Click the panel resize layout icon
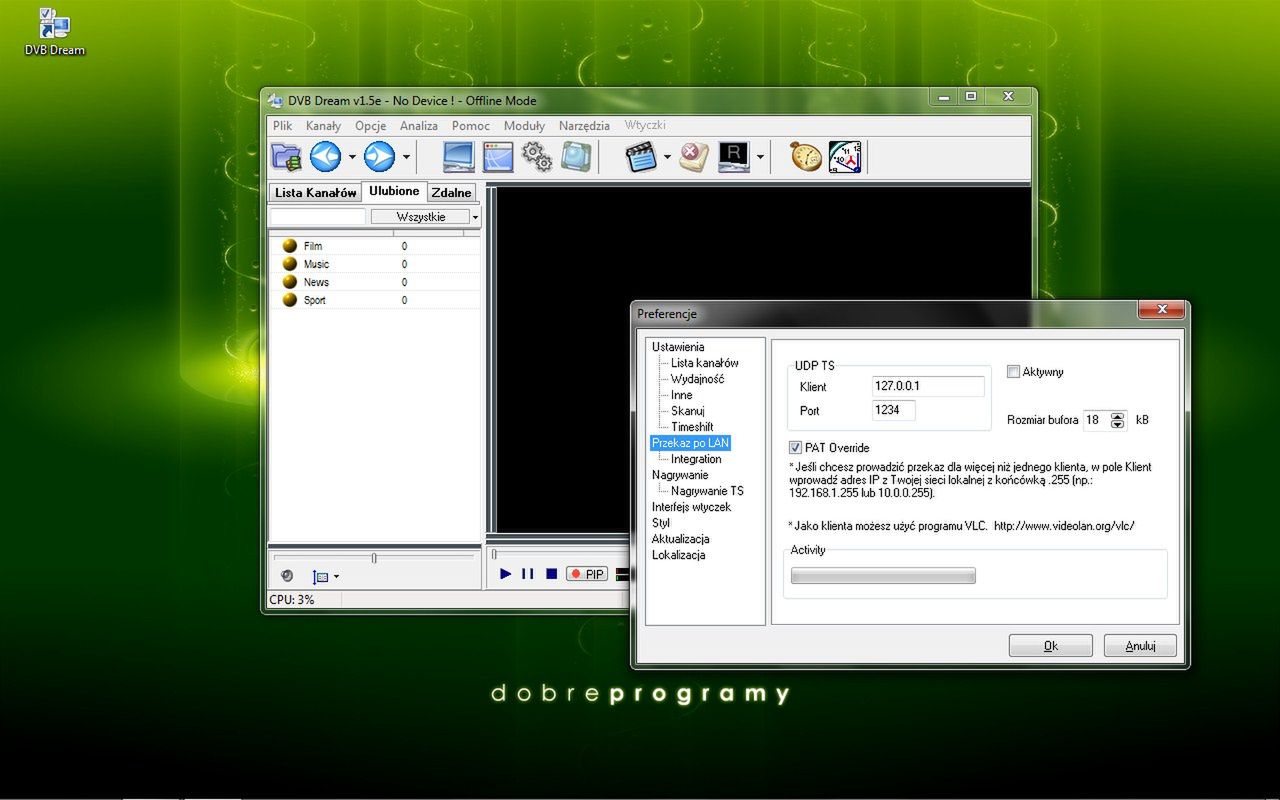This screenshot has width=1280, height=800. click(320, 577)
